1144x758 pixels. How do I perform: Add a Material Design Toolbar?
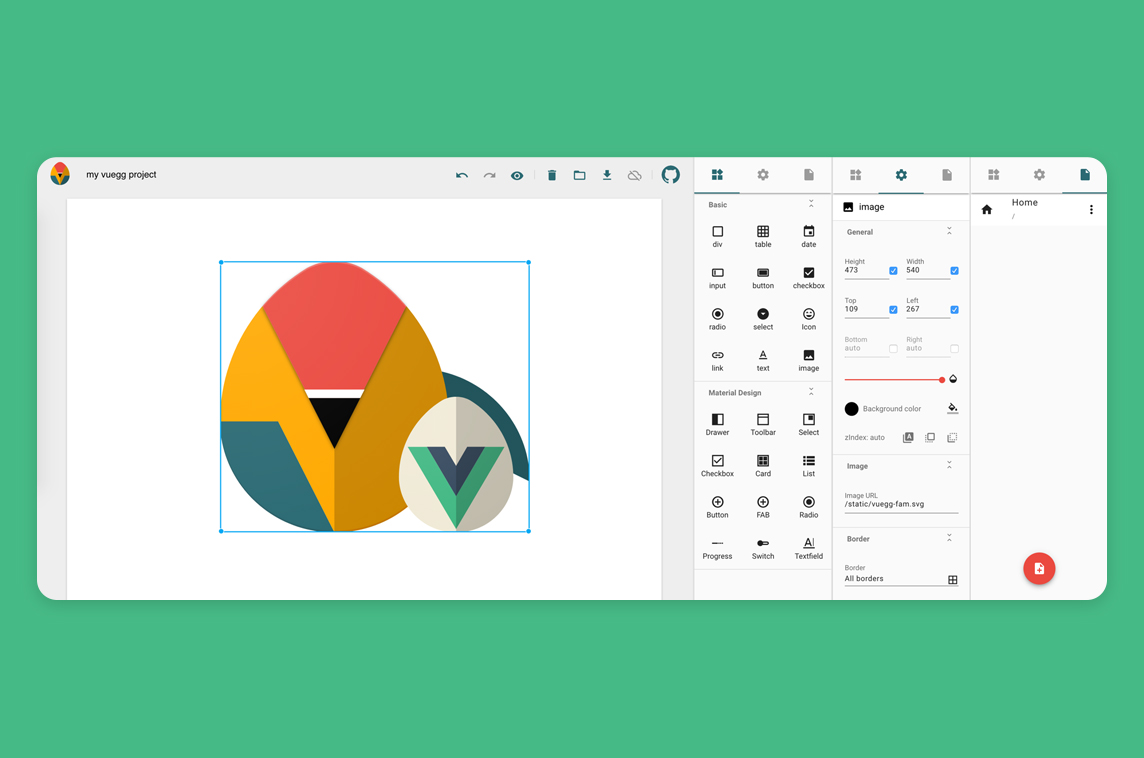(762, 425)
